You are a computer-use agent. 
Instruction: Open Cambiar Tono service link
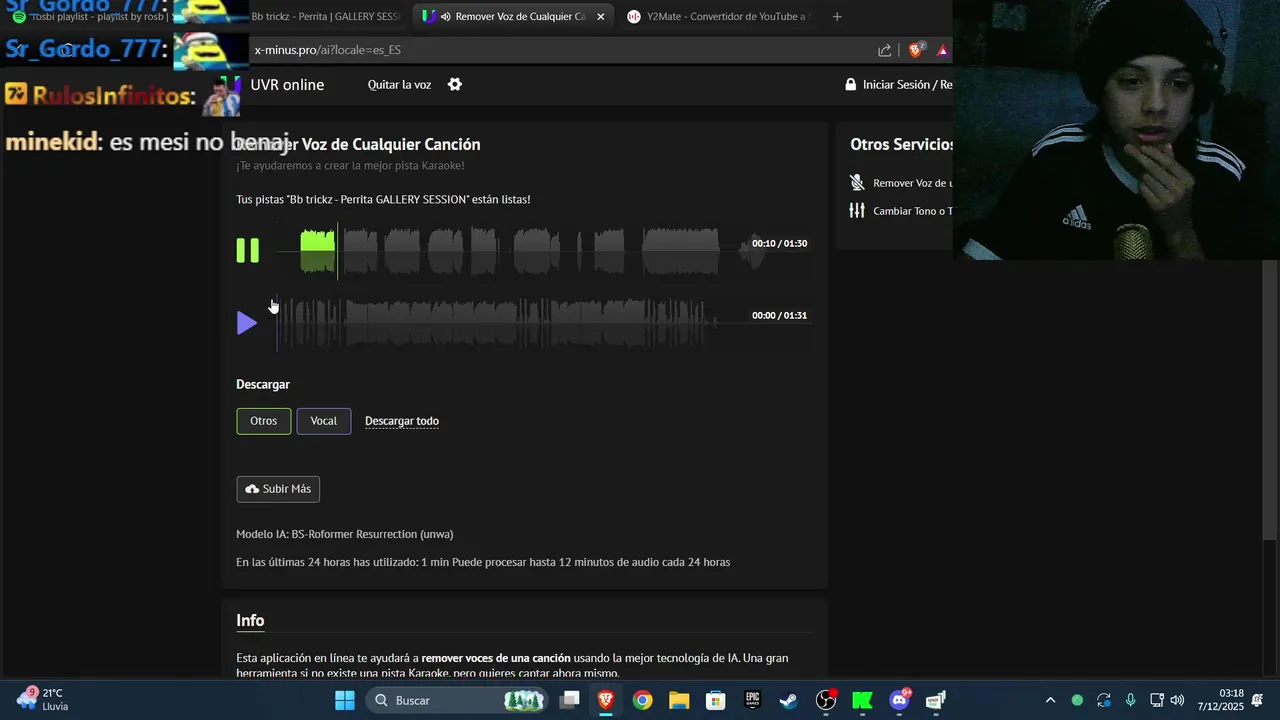912,211
